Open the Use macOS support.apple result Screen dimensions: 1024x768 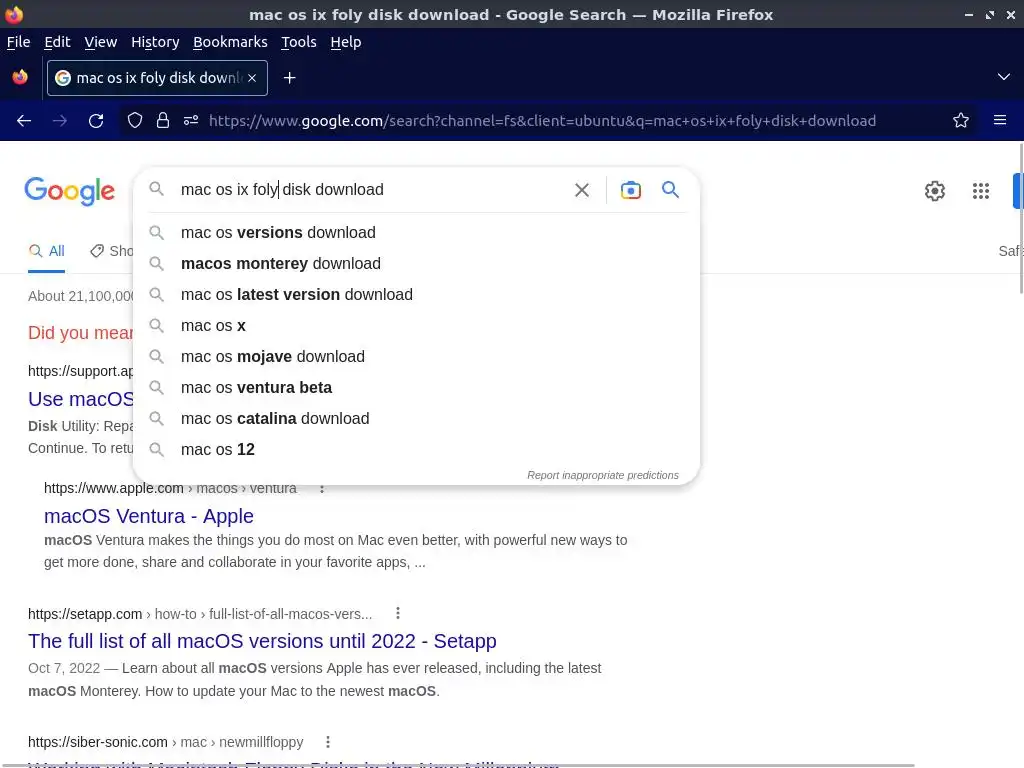80,399
